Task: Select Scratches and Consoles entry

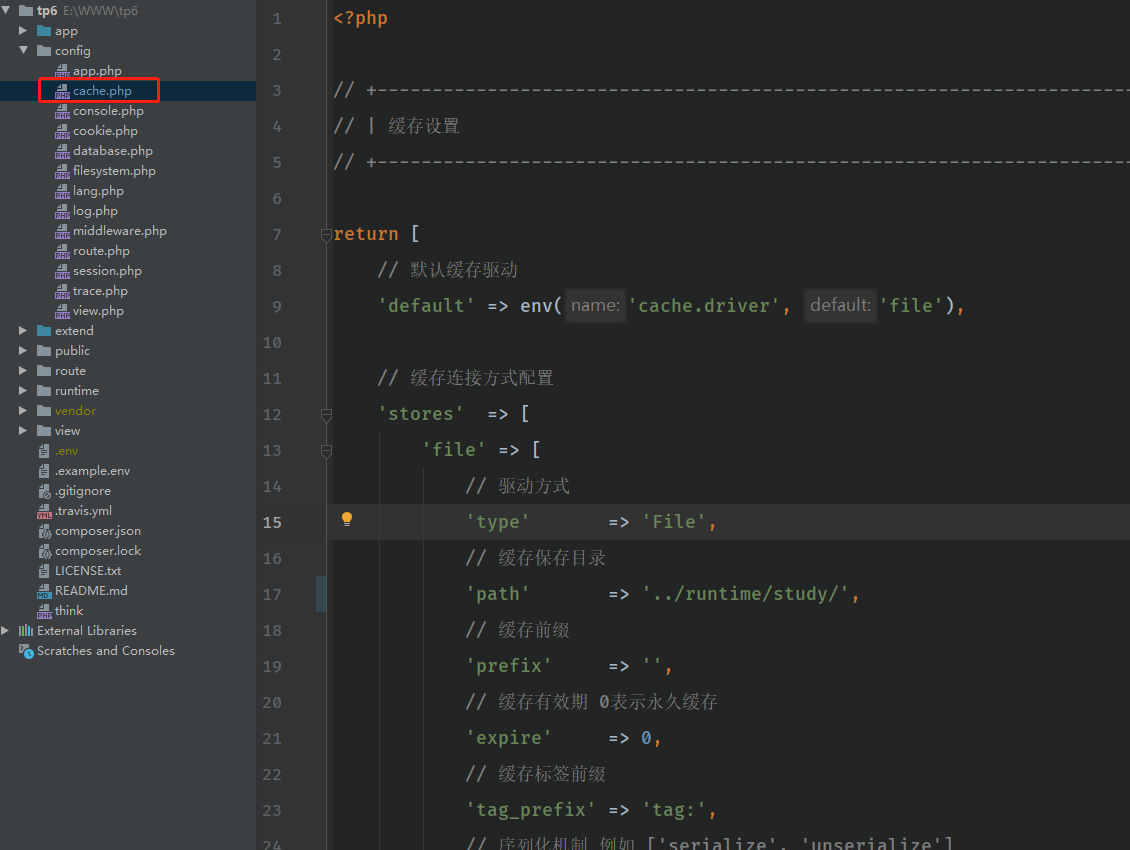Action: pos(106,650)
